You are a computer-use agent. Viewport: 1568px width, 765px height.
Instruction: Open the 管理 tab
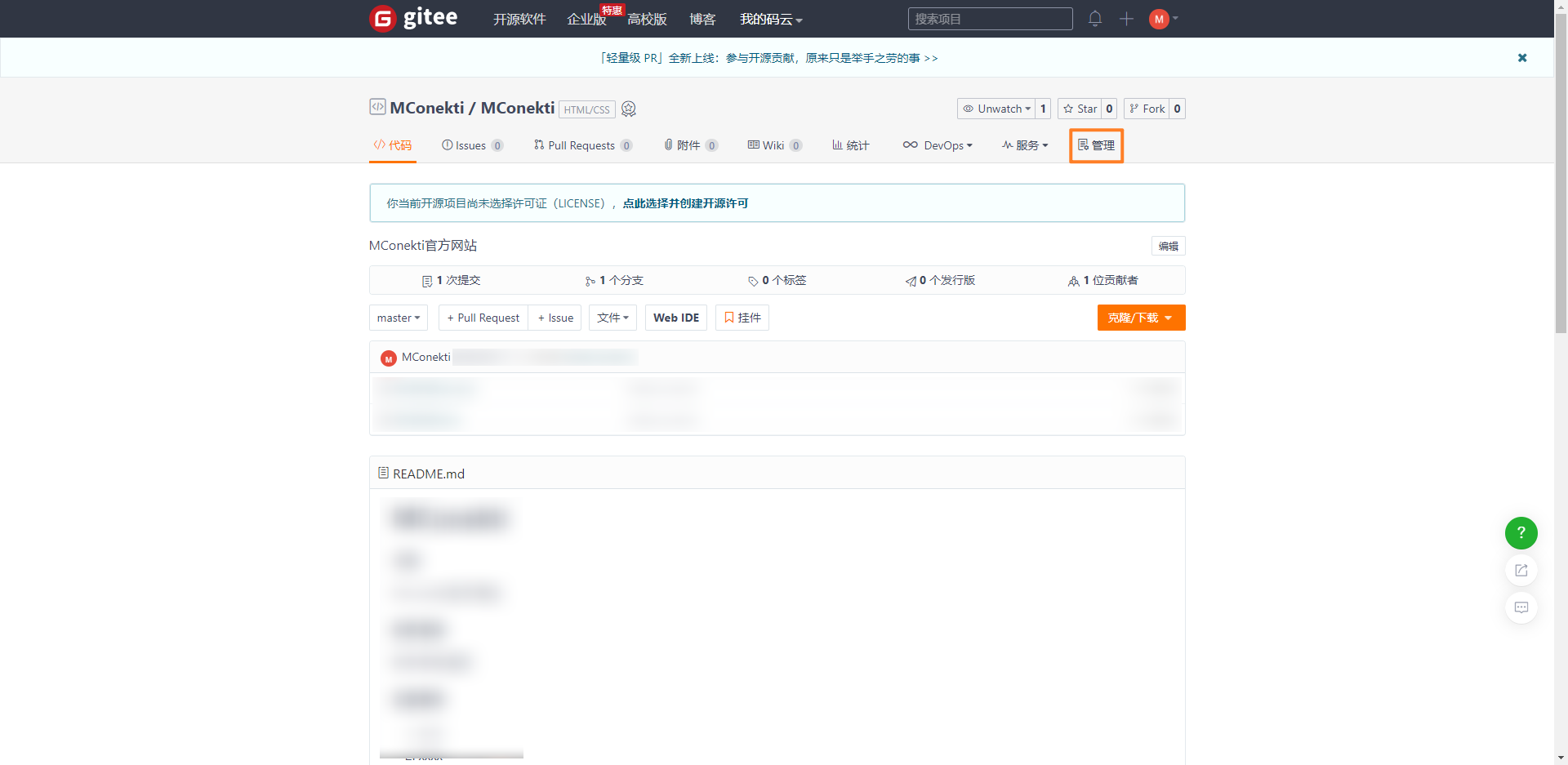[x=1096, y=145]
